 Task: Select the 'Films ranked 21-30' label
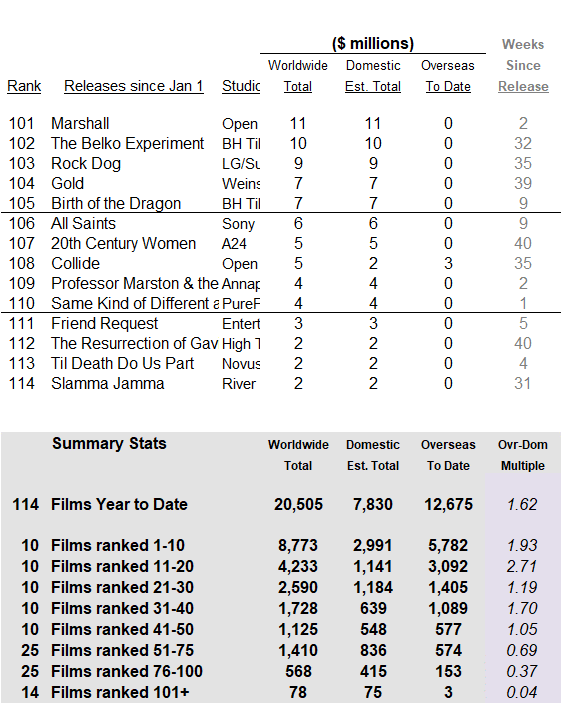coord(122,587)
